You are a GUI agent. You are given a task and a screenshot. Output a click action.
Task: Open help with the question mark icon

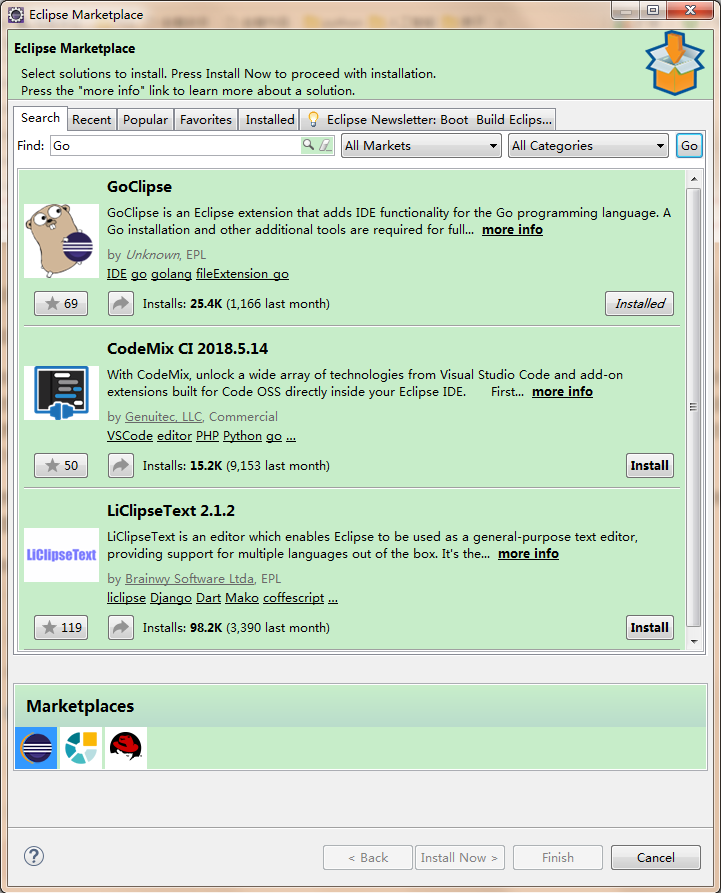pyautogui.click(x=34, y=856)
